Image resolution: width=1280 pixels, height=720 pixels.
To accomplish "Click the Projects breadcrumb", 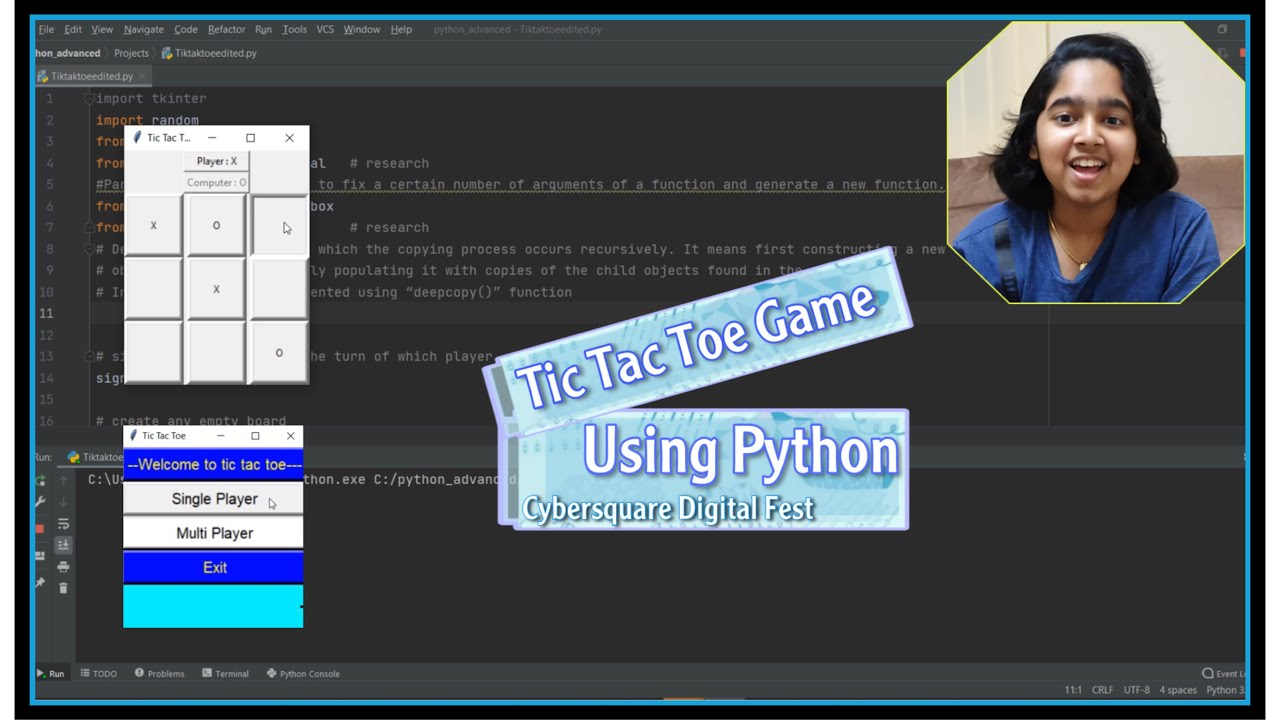I will pyautogui.click(x=131, y=53).
